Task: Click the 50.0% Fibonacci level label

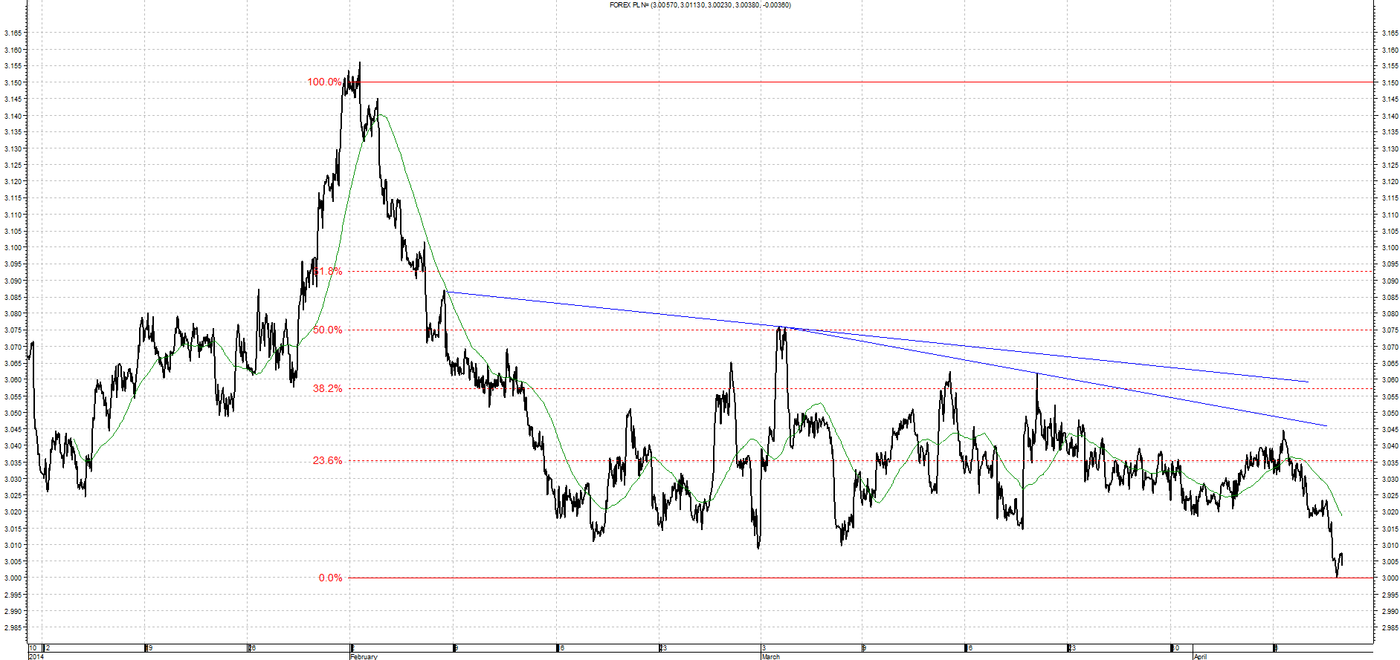Action: [x=328, y=330]
